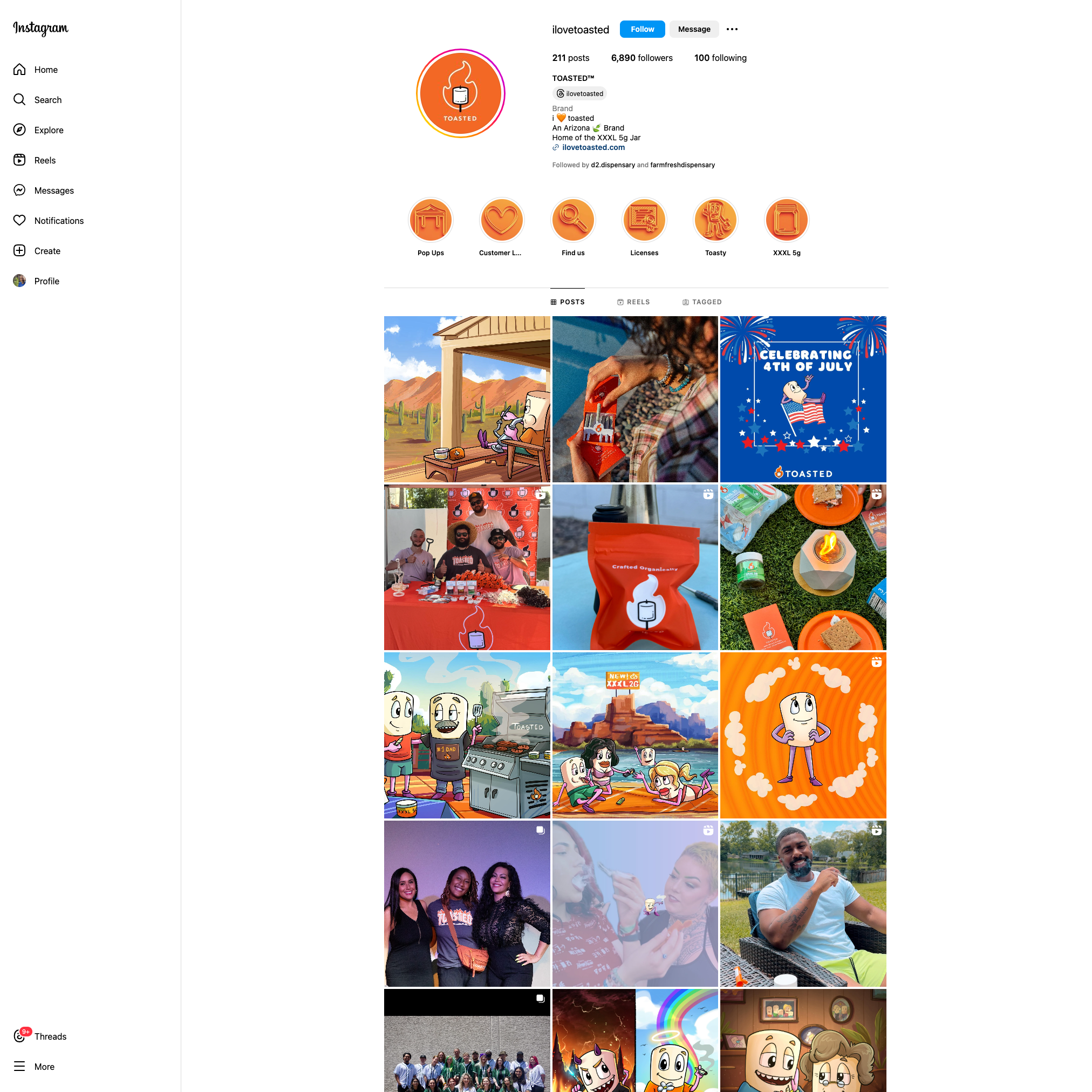This screenshot has width=1092, height=1092.
Task: Show the 6,890 followers list
Action: pos(641,58)
